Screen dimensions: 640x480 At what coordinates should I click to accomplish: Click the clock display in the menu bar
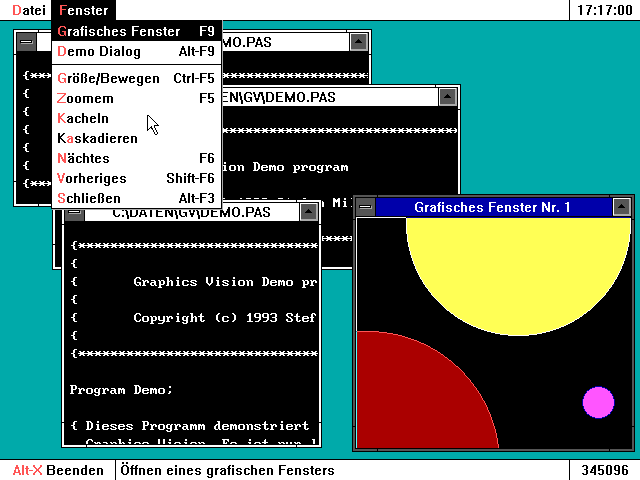click(x=605, y=10)
